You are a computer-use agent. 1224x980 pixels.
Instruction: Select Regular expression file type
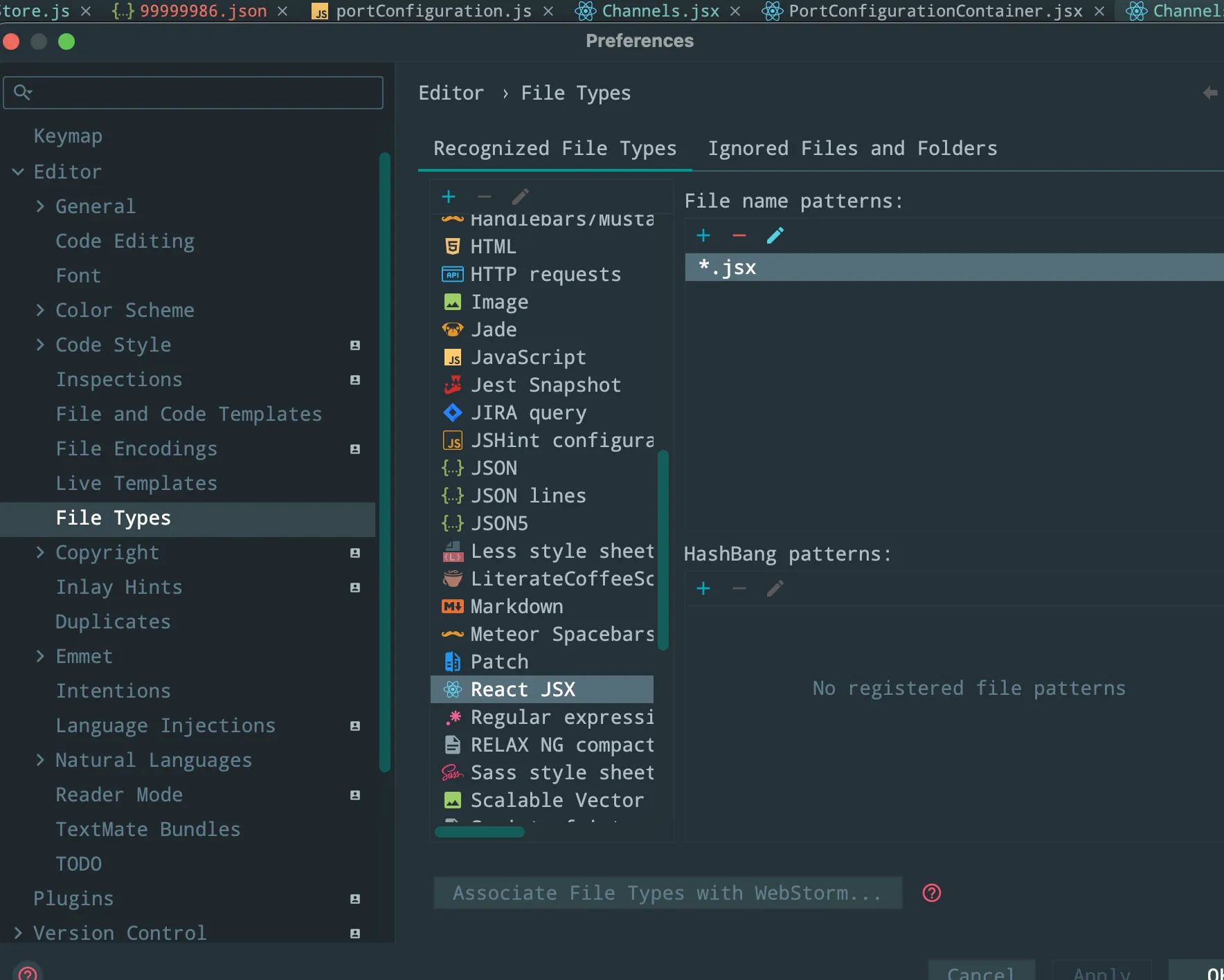click(x=542, y=717)
